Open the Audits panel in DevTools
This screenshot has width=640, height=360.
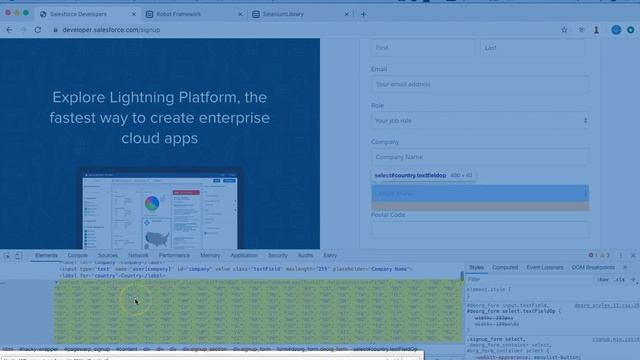(305, 256)
